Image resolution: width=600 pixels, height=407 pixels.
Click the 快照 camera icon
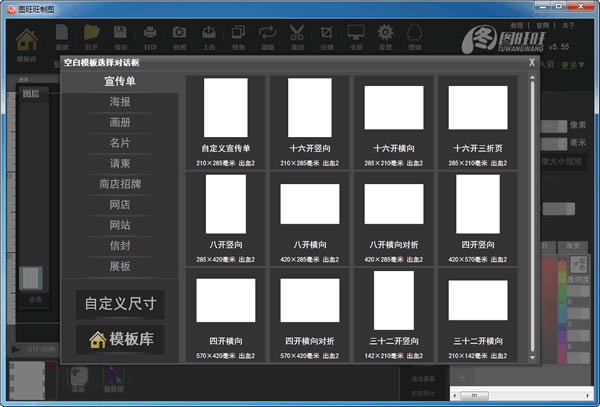pos(179,36)
